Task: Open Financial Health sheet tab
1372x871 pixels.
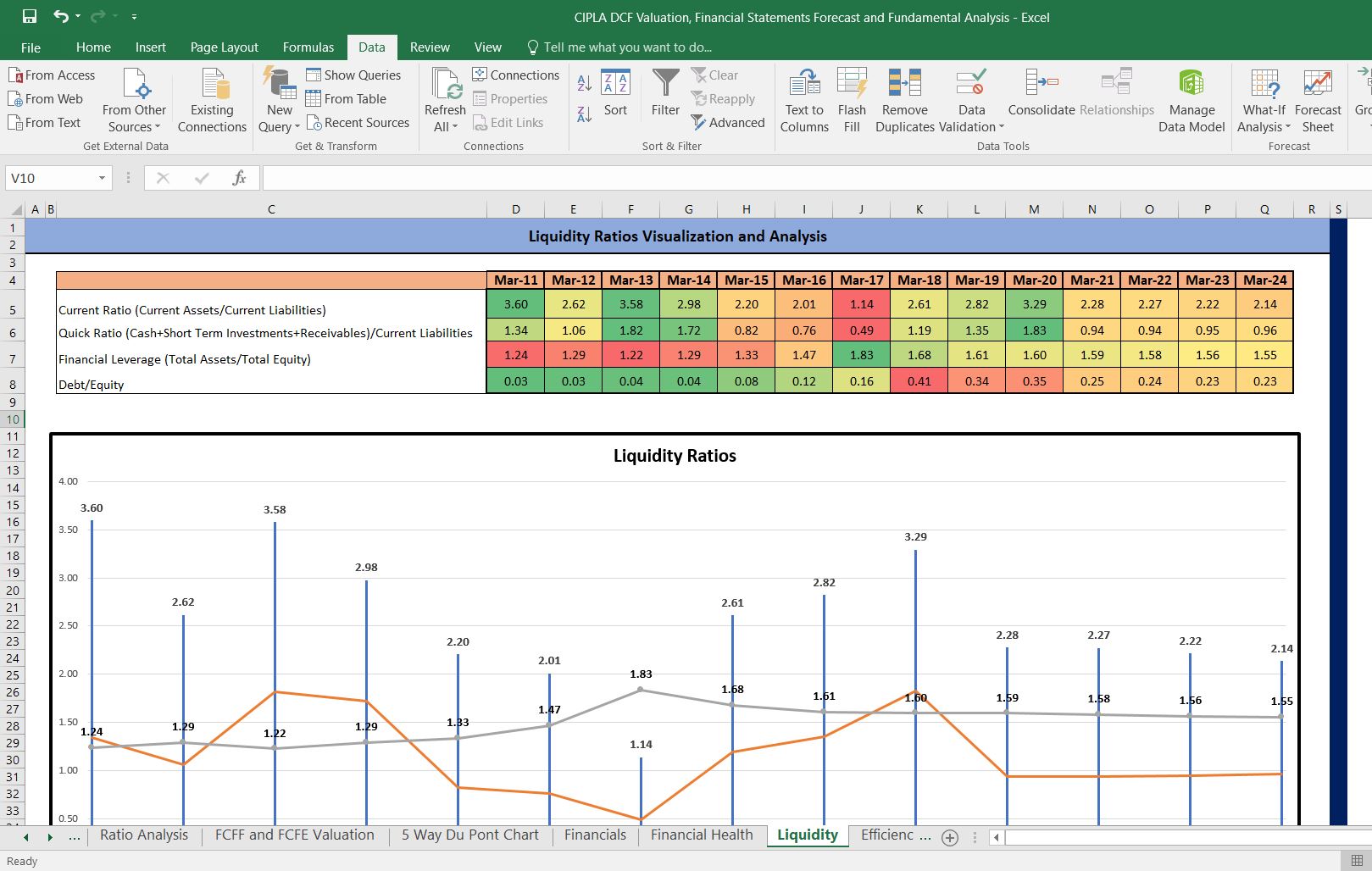Action: point(702,835)
